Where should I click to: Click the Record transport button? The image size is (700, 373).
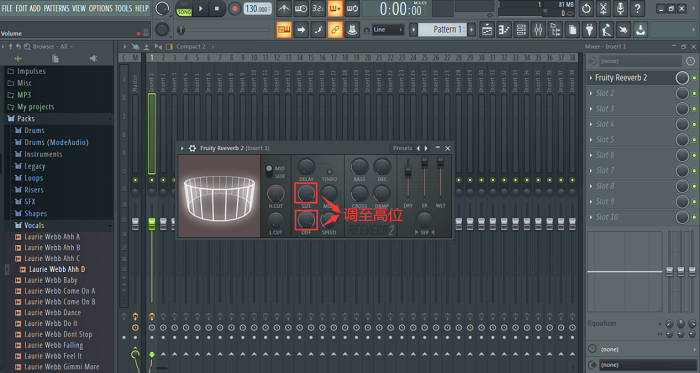pyautogui.click(x=234, y=8)
